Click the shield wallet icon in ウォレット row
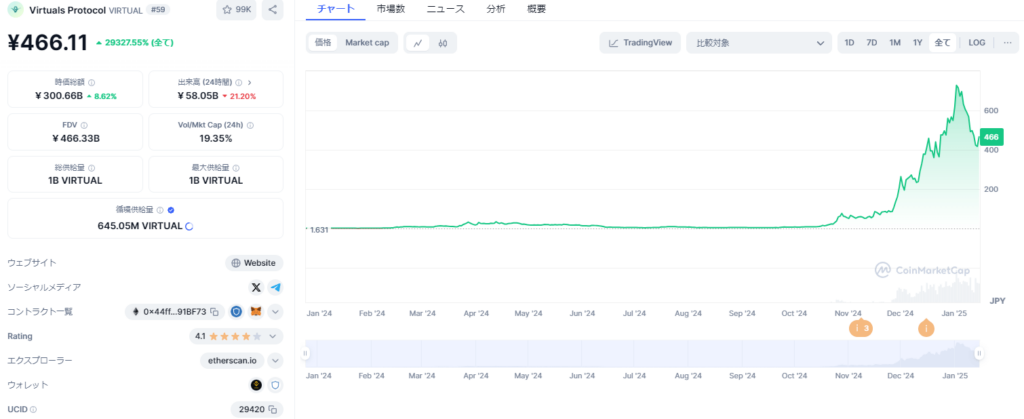Screen dimensions: 1024x419 coord(276,385)
